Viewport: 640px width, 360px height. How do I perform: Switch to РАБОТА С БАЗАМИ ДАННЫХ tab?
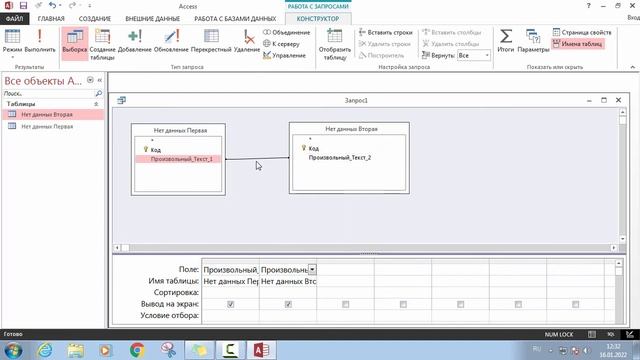click(x=235, y=19)
